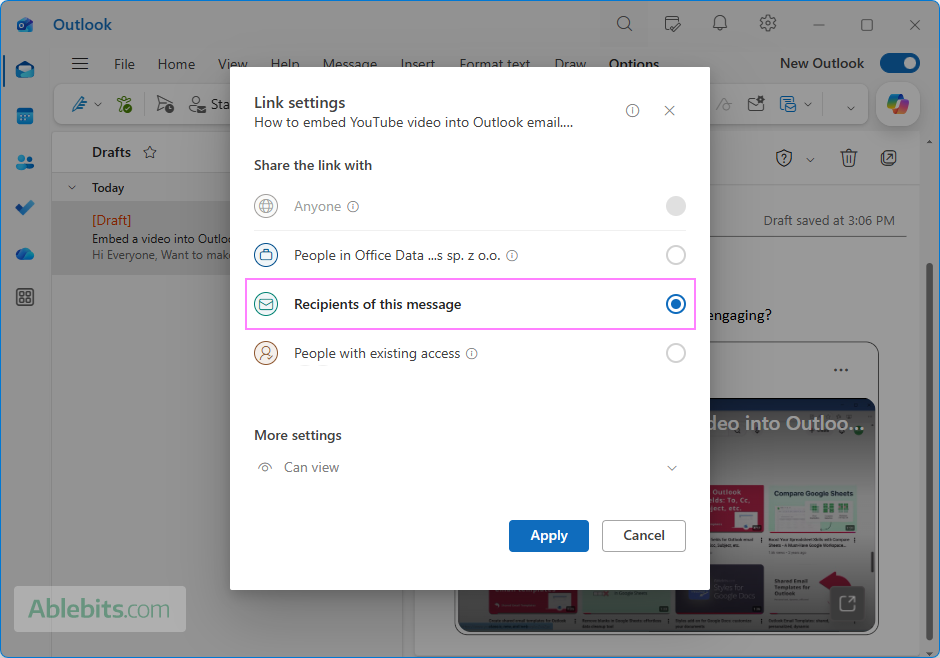
Task: Open the draft Embed a video into Outlook
Action: pyautogui.click(x=141, y=238)
